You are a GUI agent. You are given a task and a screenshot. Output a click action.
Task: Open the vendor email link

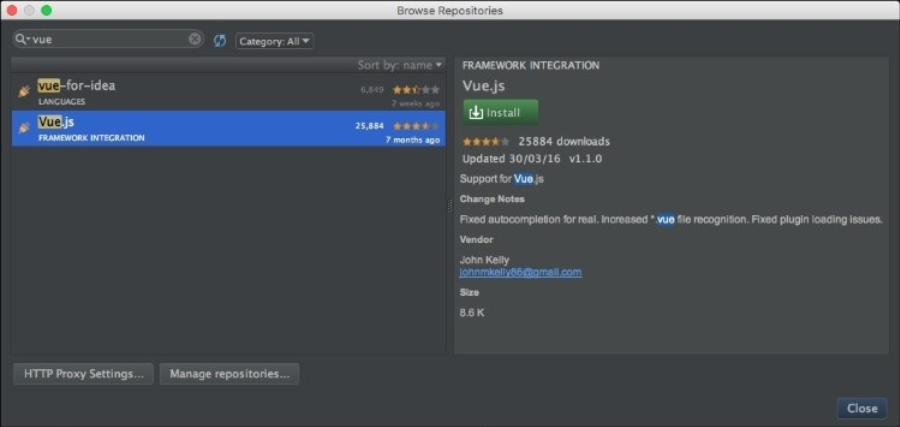[x=520, y=272]
